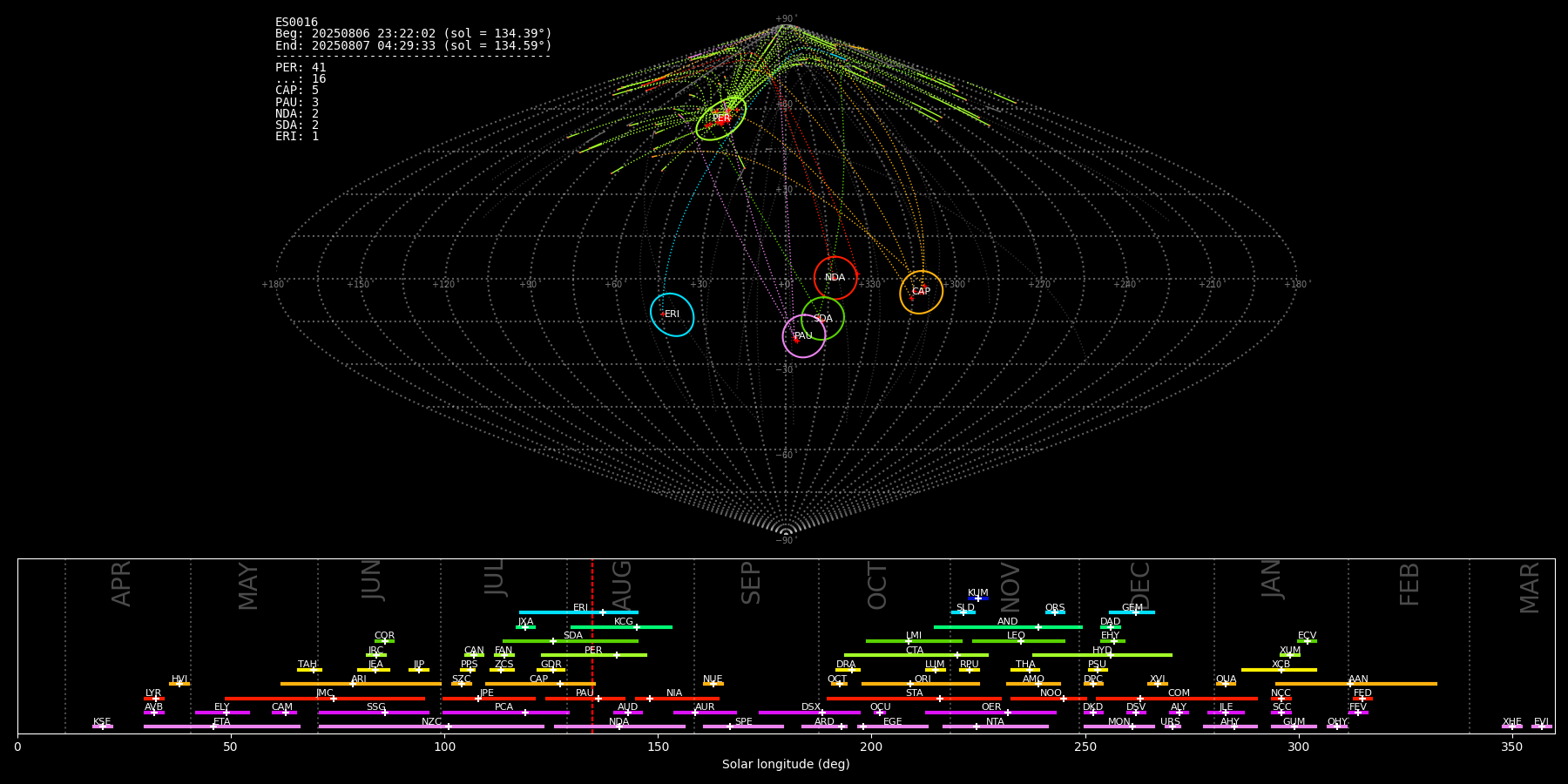Click the +330 longitude label on map
This screenshot has height=784, width=1568.
[869, 285]
